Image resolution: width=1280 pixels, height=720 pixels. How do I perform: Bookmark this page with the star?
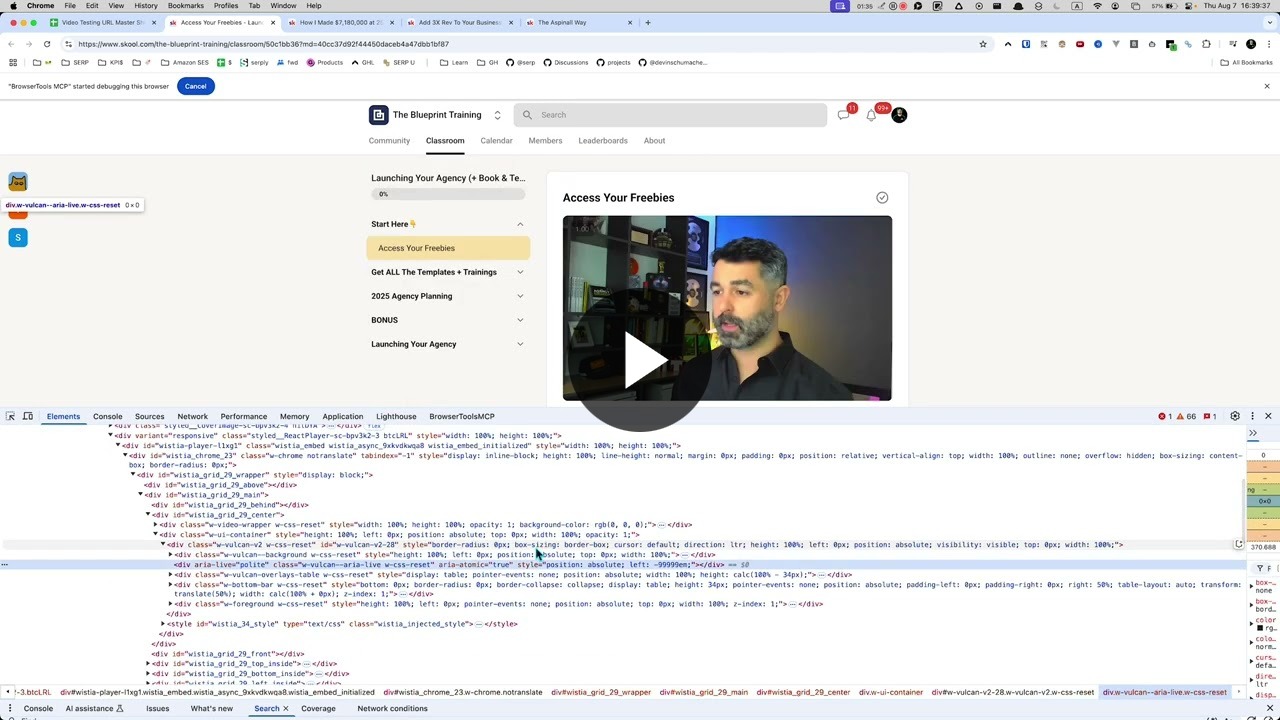(x=983, y=44)
